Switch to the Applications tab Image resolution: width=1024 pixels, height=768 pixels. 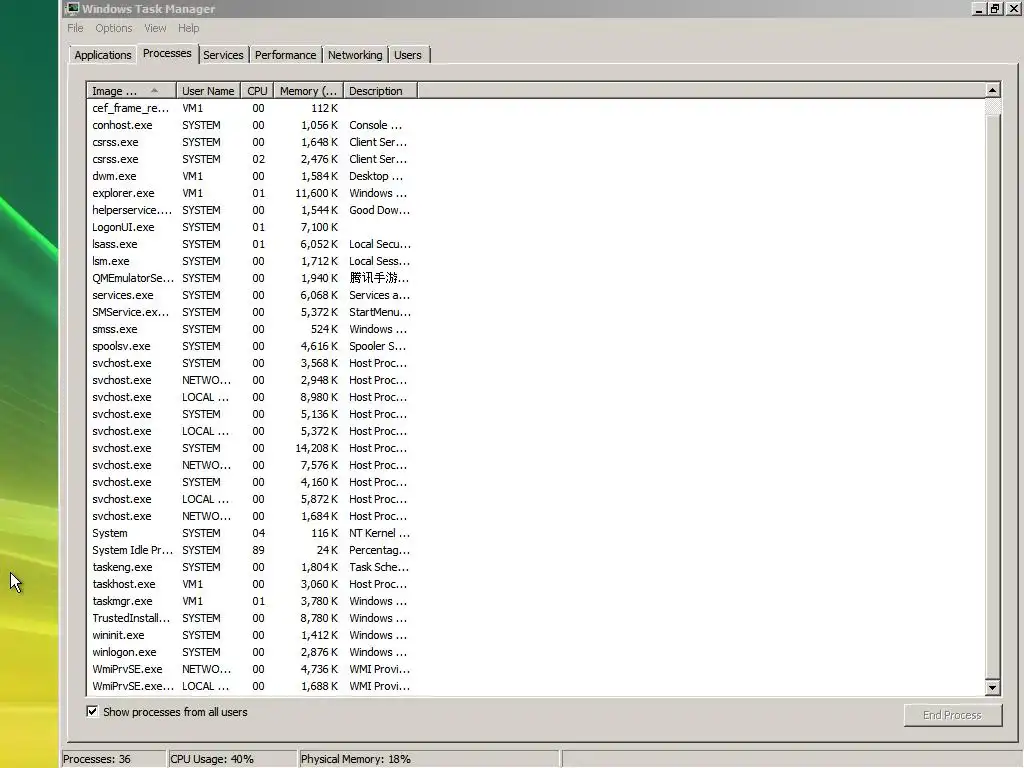[x=103, y=55]
